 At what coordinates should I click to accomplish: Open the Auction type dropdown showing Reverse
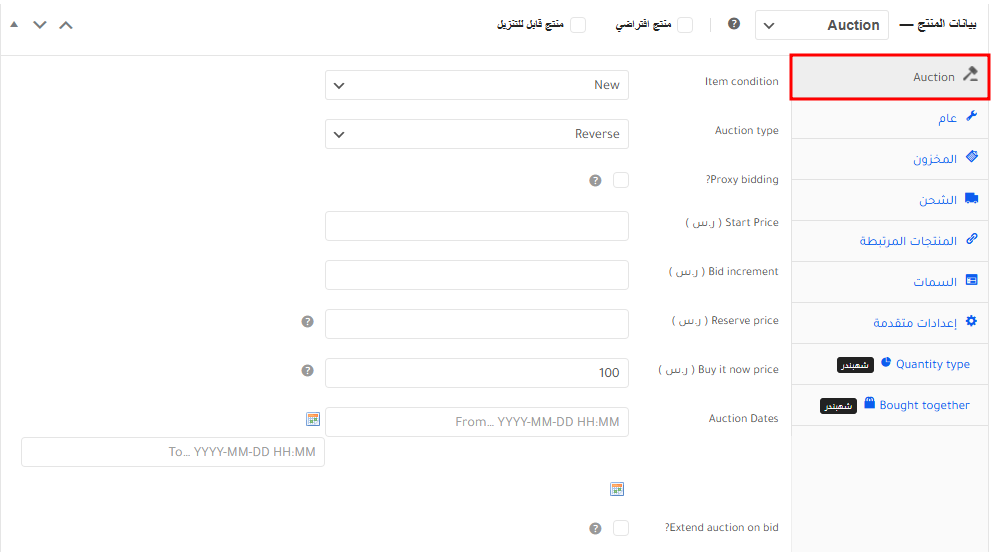pos(477,134)
